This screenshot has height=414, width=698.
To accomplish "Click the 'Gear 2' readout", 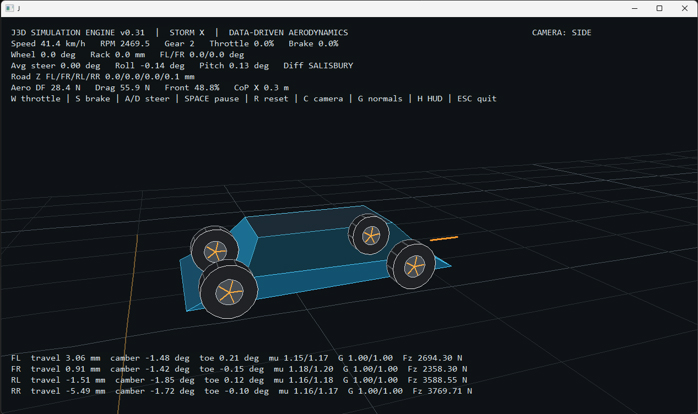I will pos(179,44).
